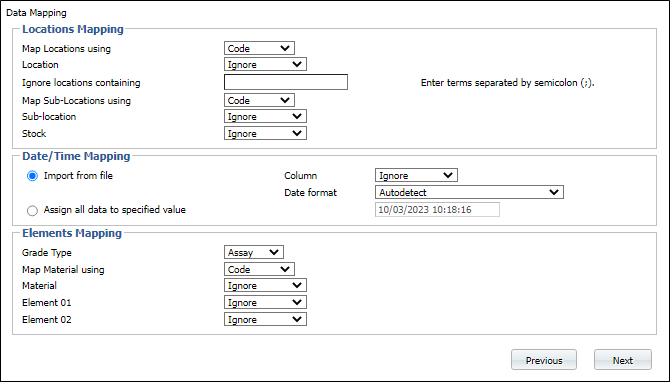Open the Element 01 dropdown
Viewport: 670px width, 382px height.
[x=265, y=303]
